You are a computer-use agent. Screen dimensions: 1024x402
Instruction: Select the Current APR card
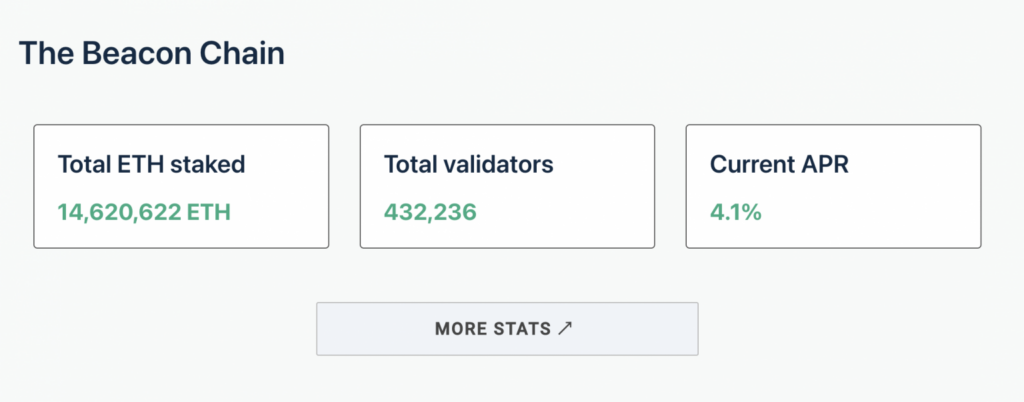[833, 187]
